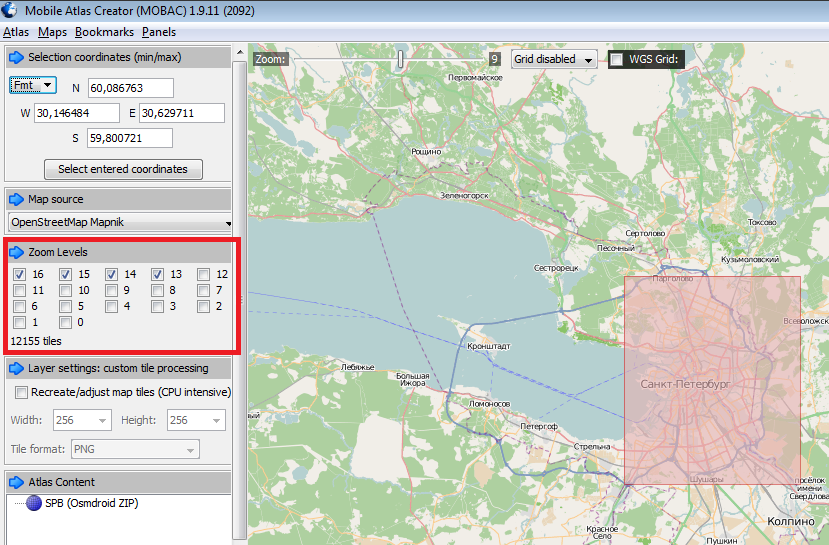Click the Map source panel arrow icon
Screen dimensions: 829x545
pos(17,199)
